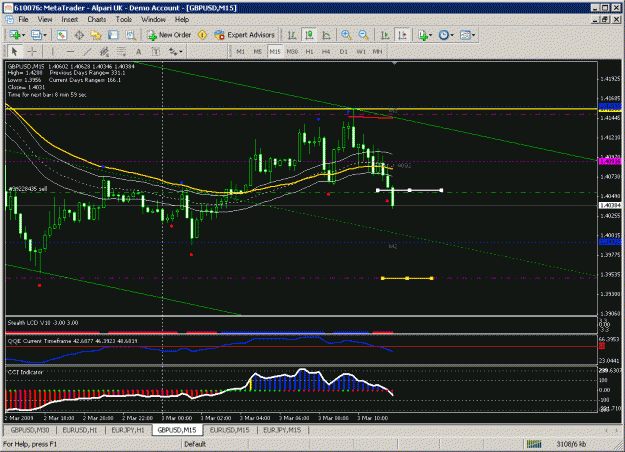Viewport: 625px width, 452px height.
Task: Switch chart to line chart style
Action: tap(326, 35)
